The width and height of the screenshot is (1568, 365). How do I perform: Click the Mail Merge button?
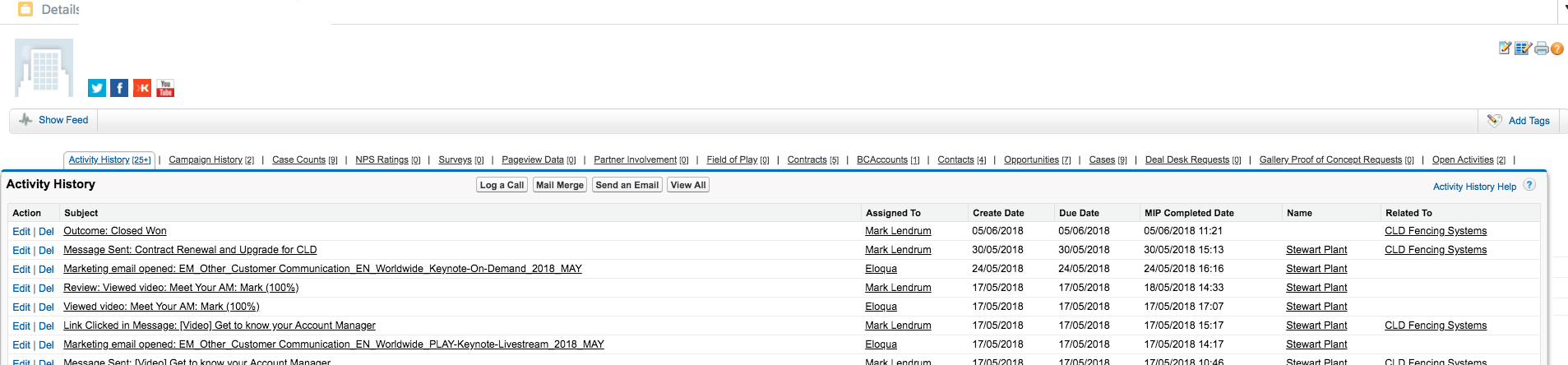coord(559,185)
